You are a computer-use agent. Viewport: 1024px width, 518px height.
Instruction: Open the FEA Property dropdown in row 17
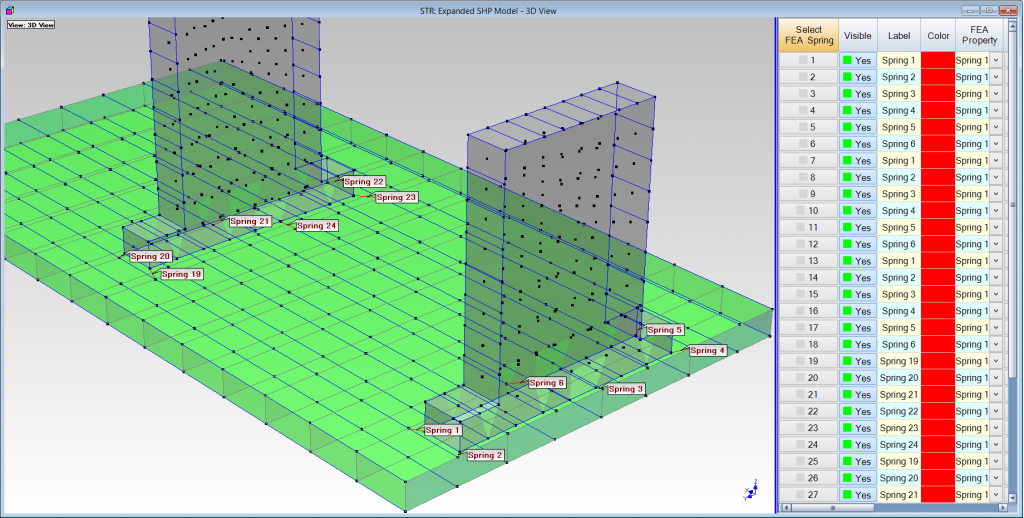click(x=996, y=328)
